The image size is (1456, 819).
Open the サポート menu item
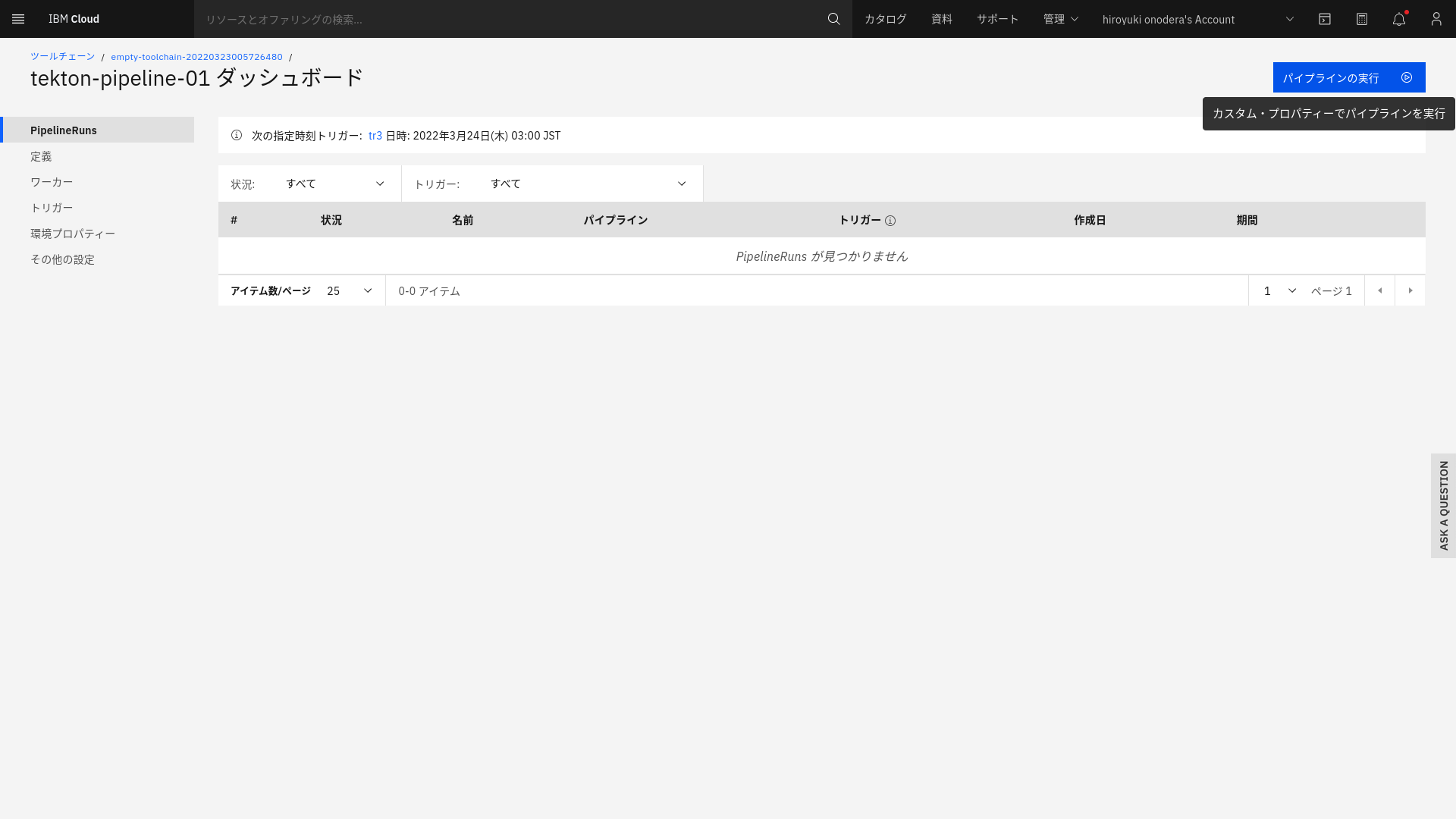pyautogui.click(x=997, y=19)
